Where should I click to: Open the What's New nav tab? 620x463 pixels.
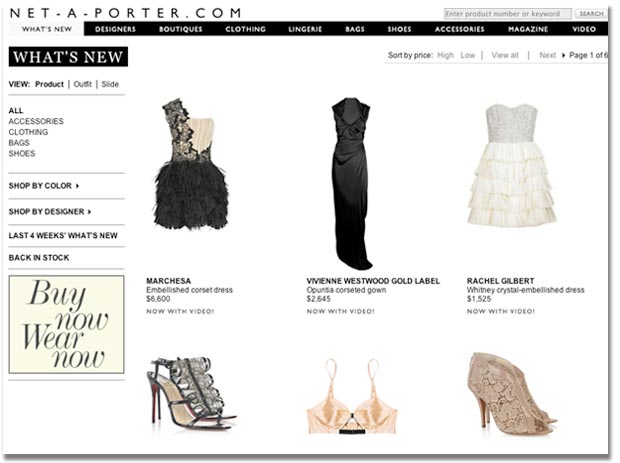click(x=47, y=29)
